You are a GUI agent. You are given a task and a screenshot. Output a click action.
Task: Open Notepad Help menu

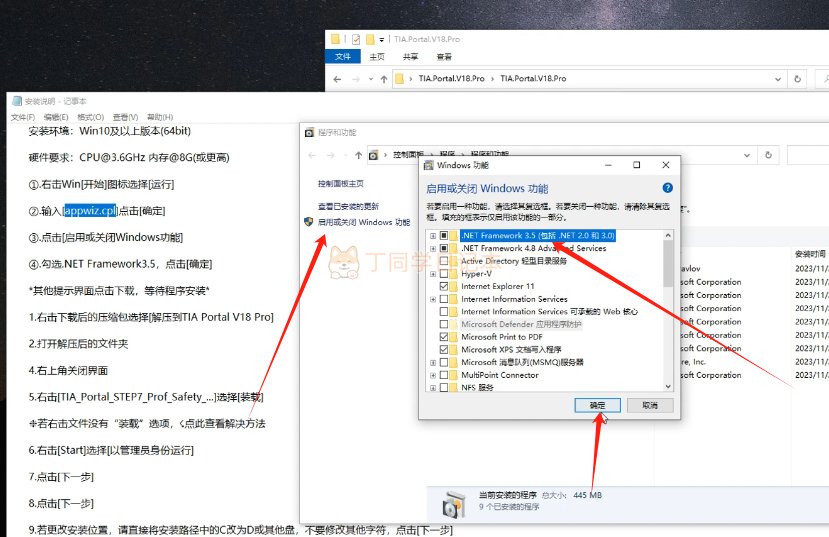[160, 117]
